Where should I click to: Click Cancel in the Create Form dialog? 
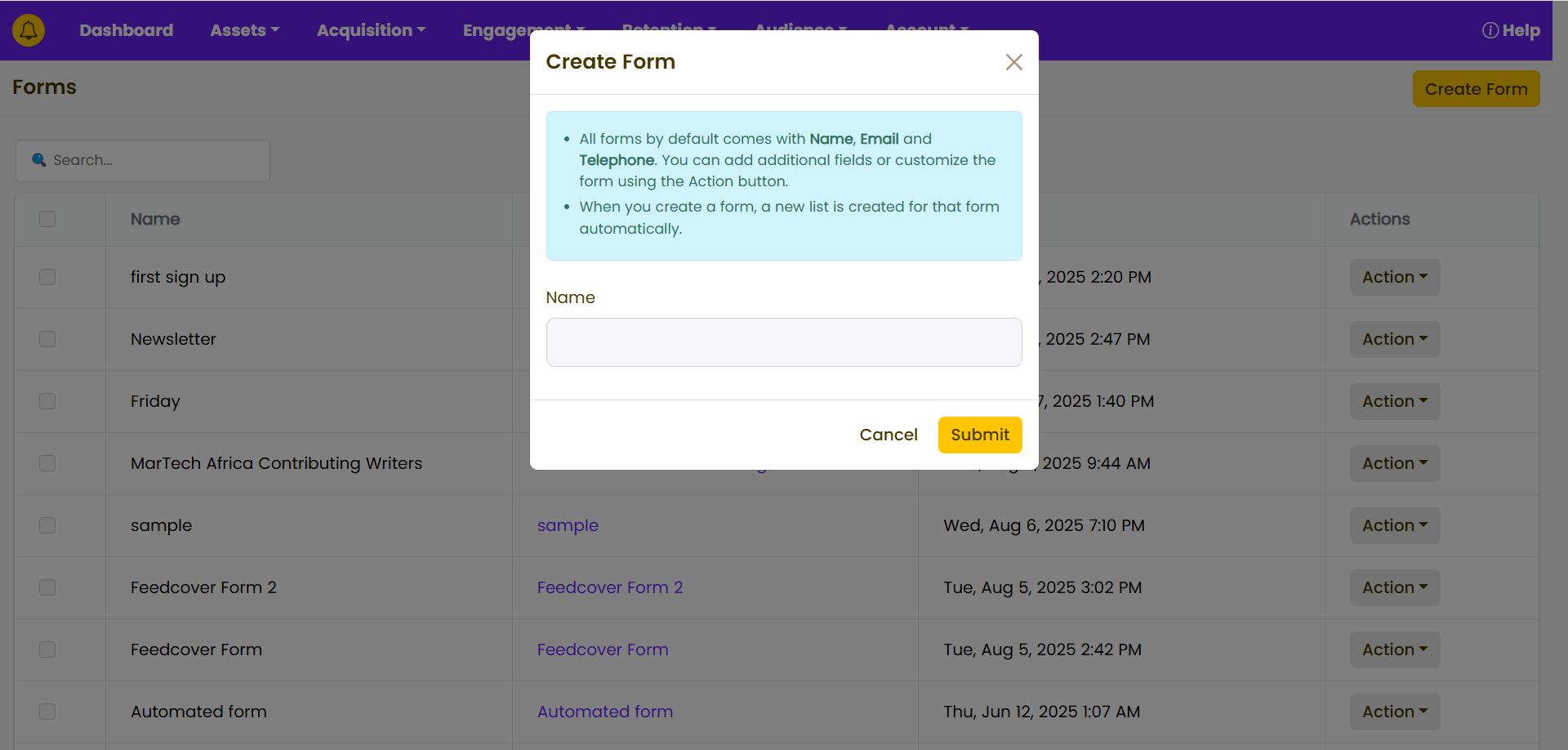click(x=888, y=435)
